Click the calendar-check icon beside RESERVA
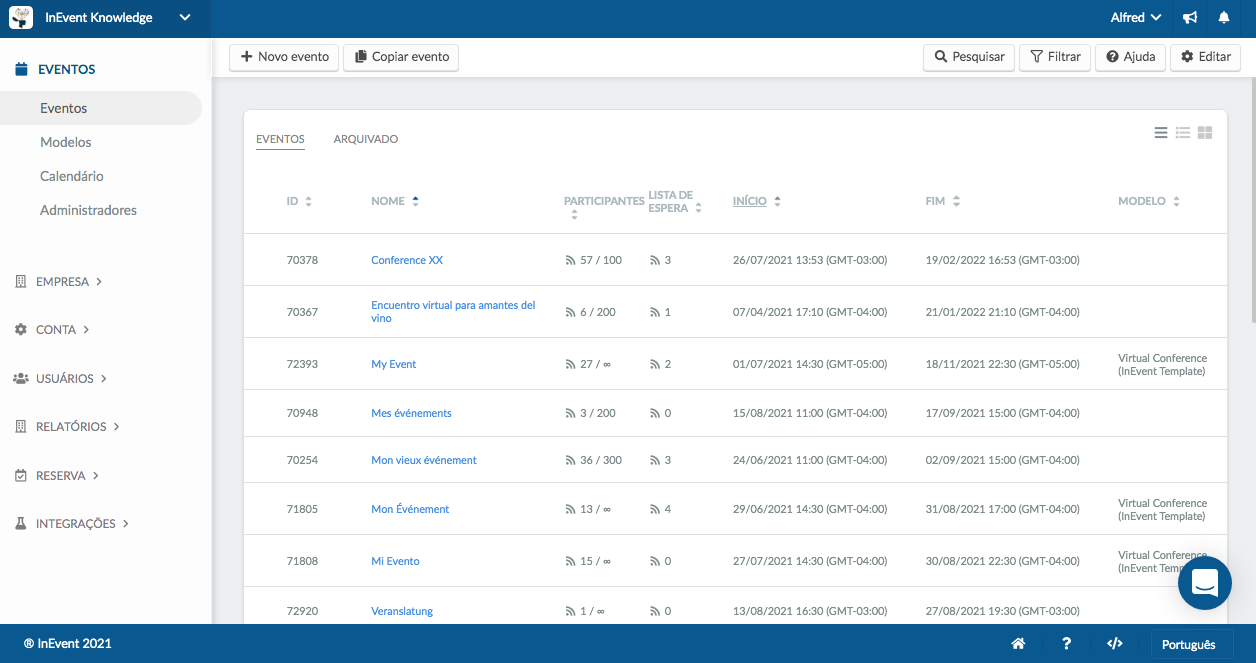The width and height of the screenshot is (1256, 663). [21, 476]
